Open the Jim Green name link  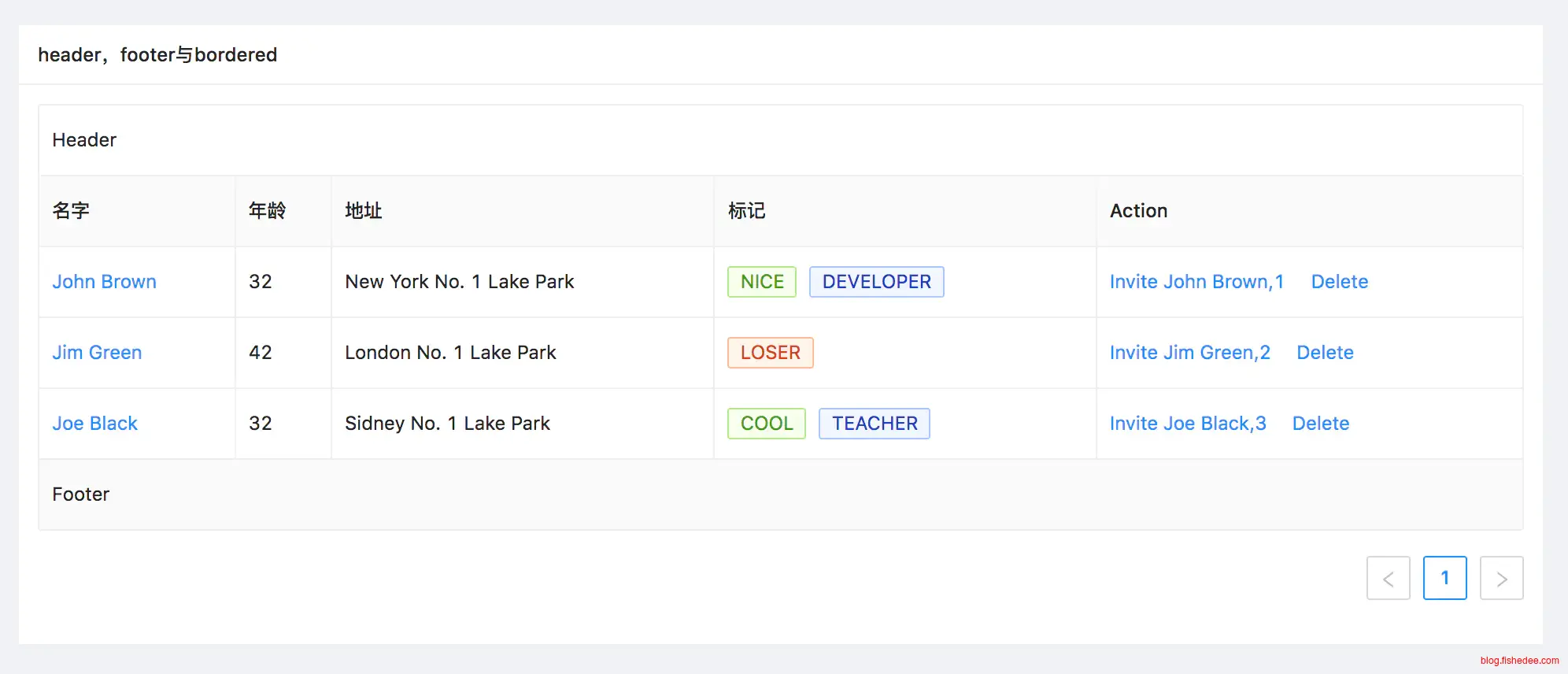[97, 353]
